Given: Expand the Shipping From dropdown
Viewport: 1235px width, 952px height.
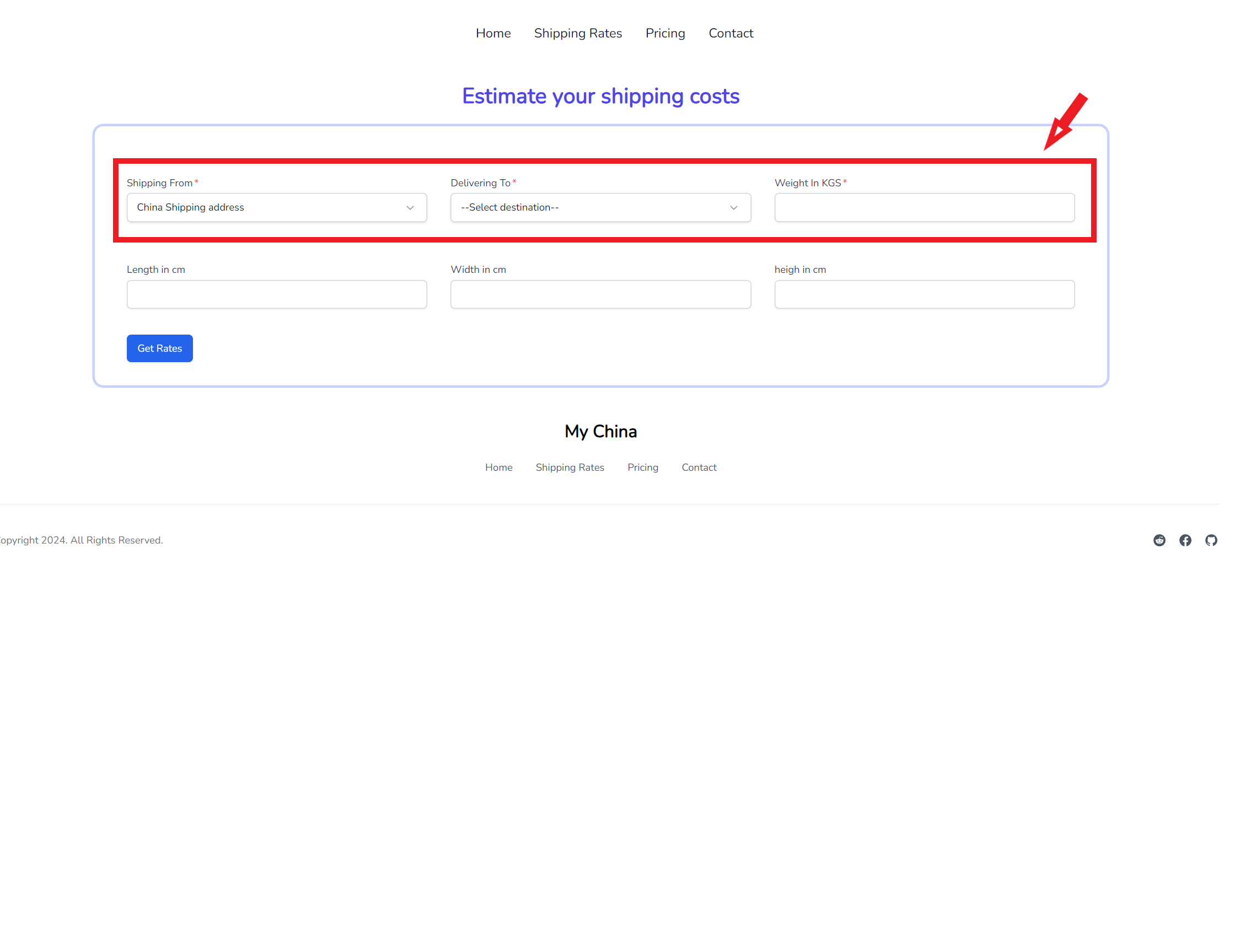Looking at the screenshot, I should tap(277, 207).
